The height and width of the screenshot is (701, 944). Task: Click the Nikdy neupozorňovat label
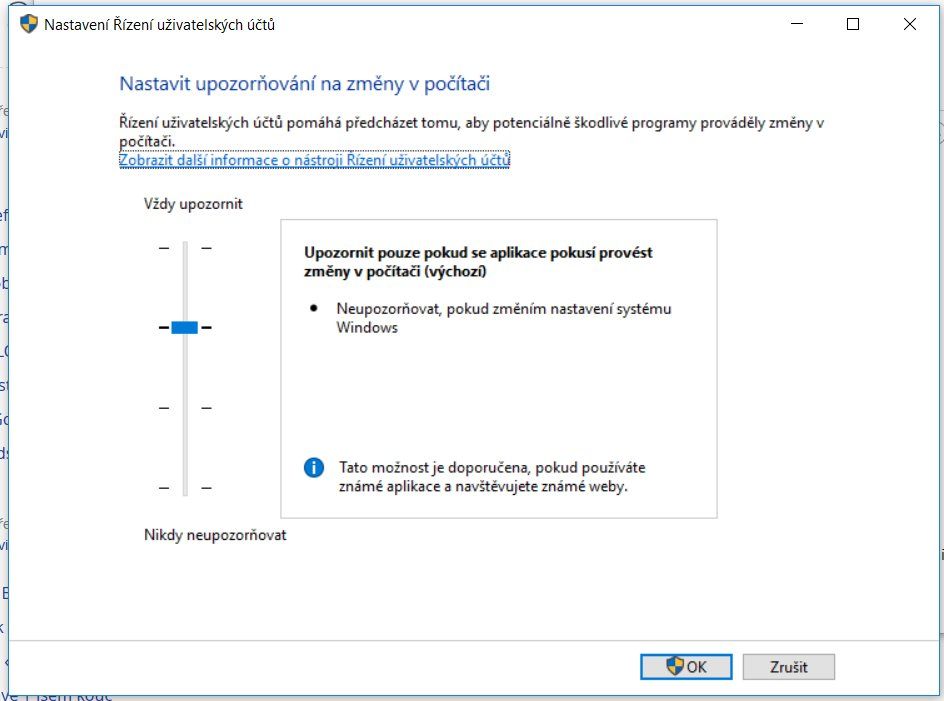[216, 535]
